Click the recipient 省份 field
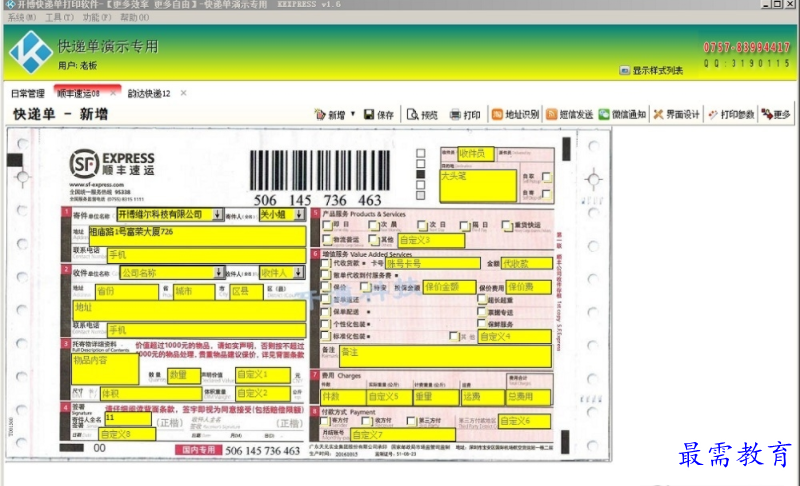Viewport: 800px width, 486px height. click(x=127, y=292)
